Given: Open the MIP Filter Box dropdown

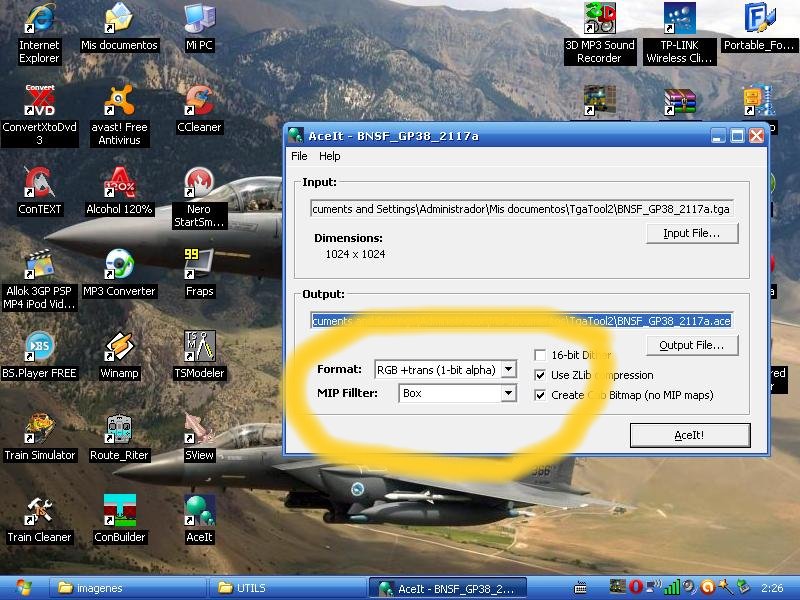Looking at the screenshot, I should [x=508, y=394].
